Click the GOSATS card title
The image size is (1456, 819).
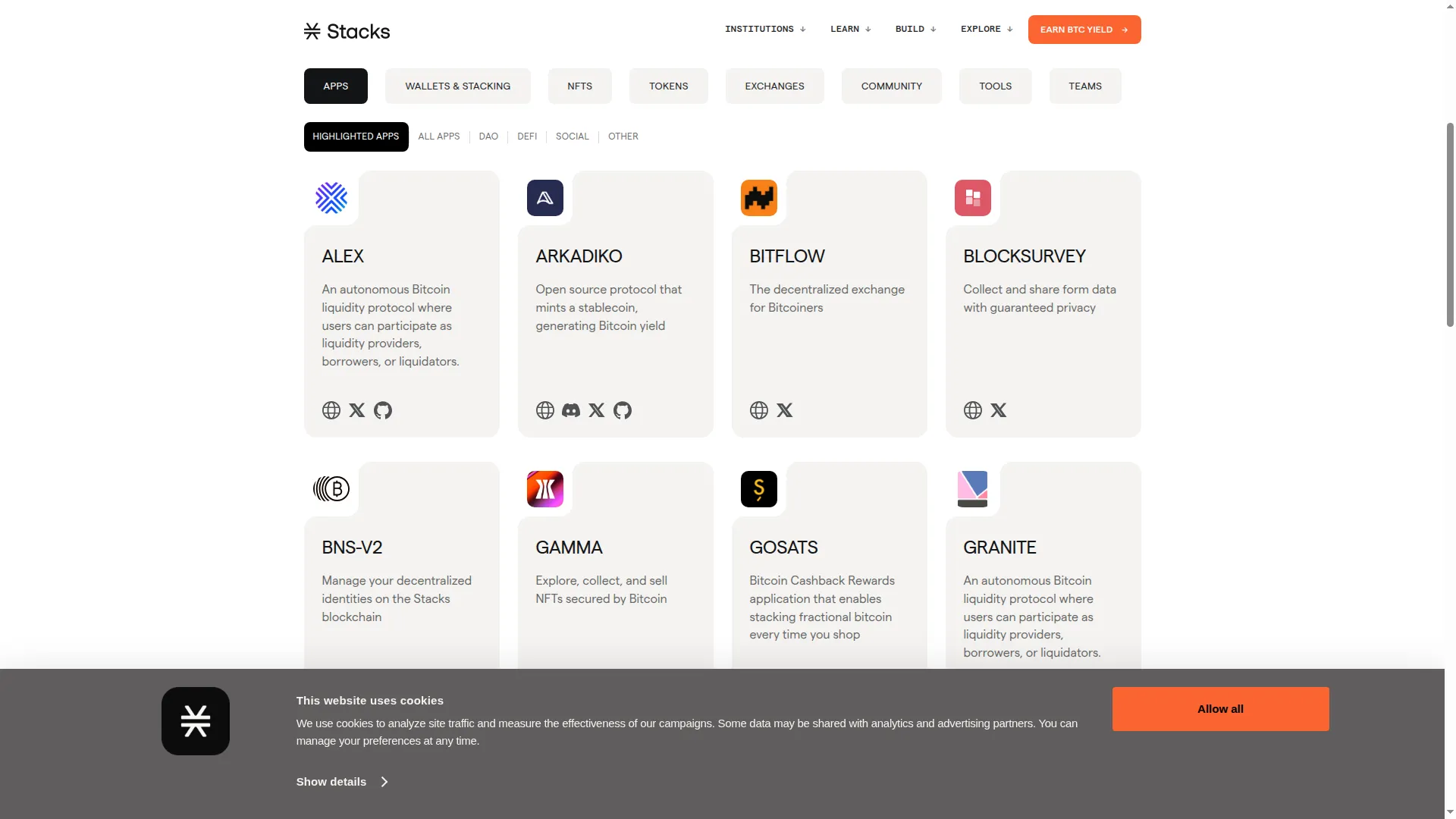point(784,548)
